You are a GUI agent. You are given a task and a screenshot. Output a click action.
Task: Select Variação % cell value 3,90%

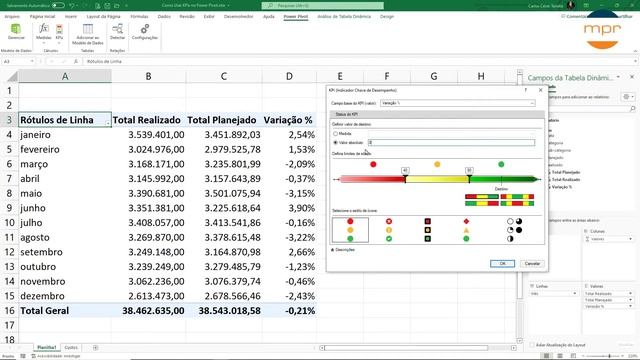[x=289, y=208]
